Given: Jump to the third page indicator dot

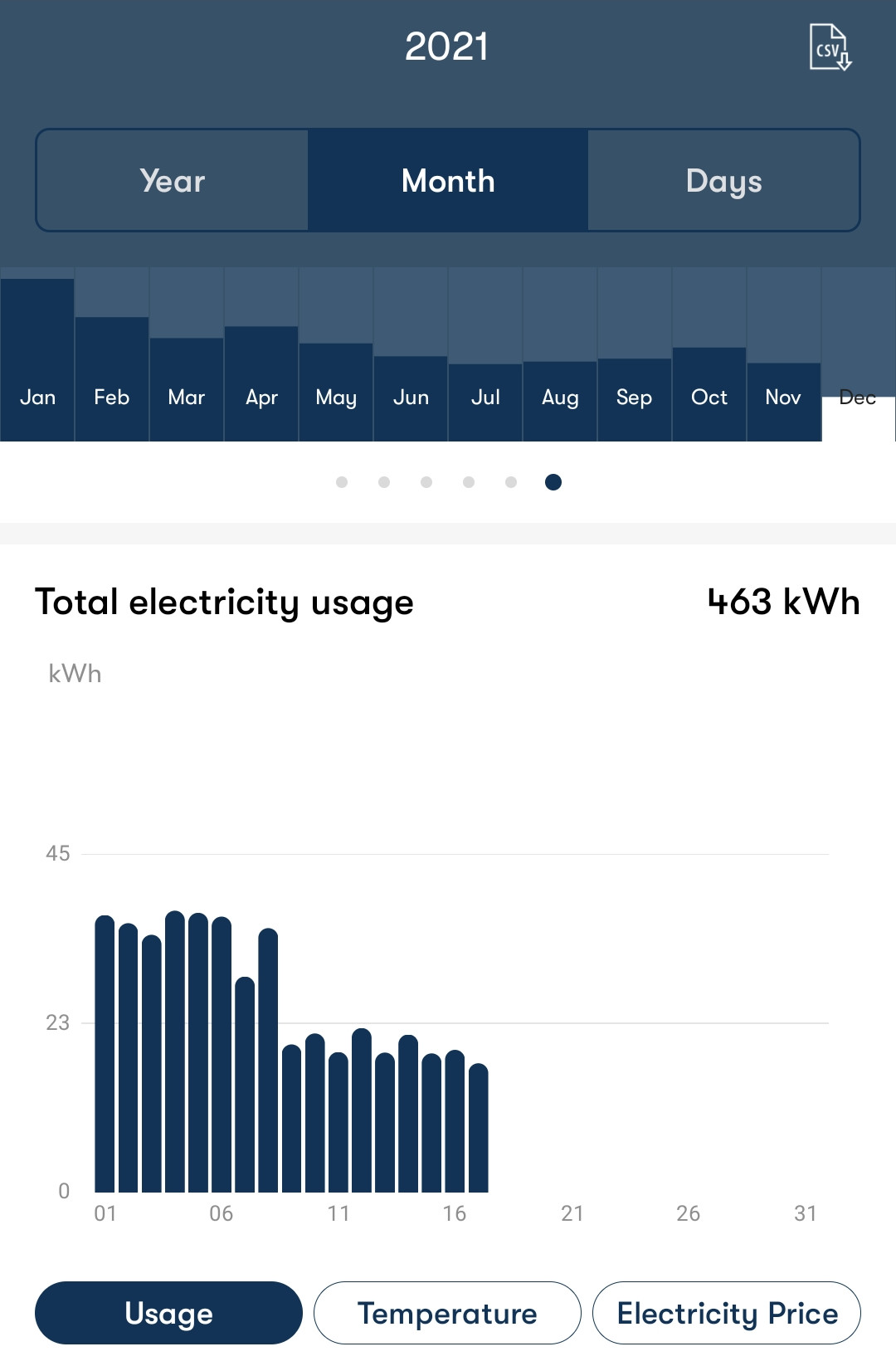Looking at the screenshot, I should [426, 482].
